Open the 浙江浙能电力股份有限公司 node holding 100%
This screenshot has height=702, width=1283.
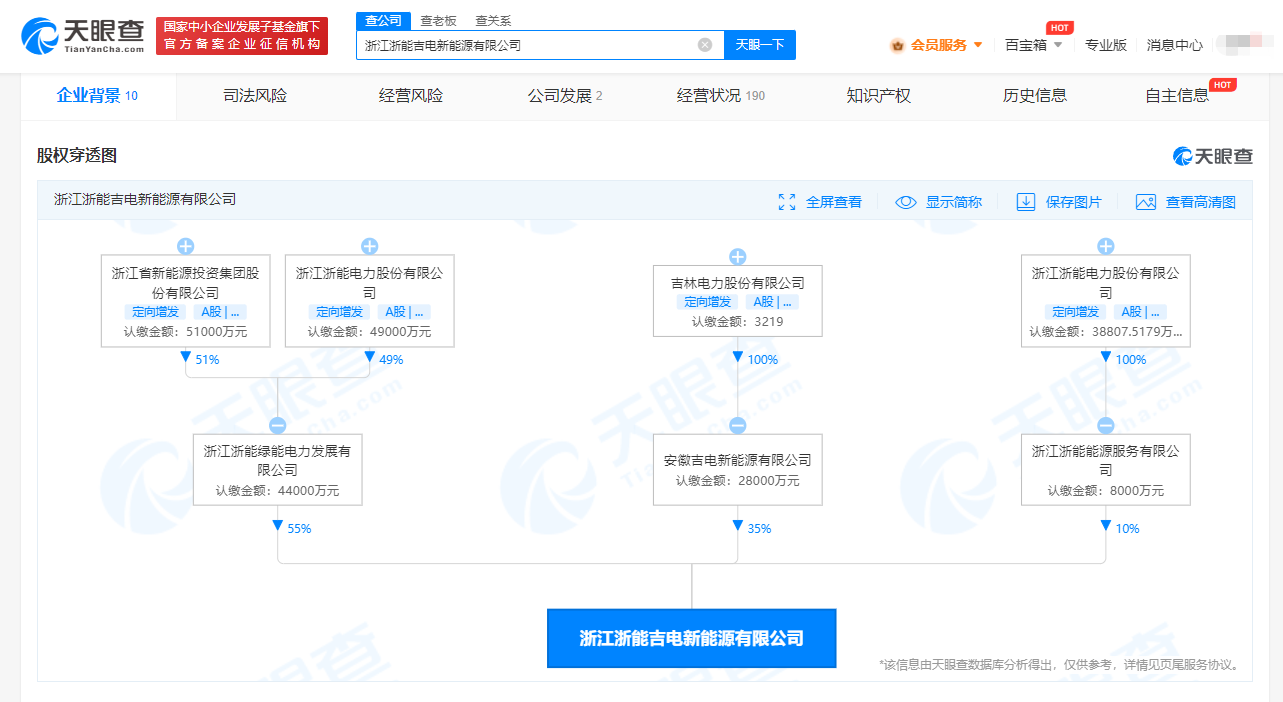(x=1105, y=301)
